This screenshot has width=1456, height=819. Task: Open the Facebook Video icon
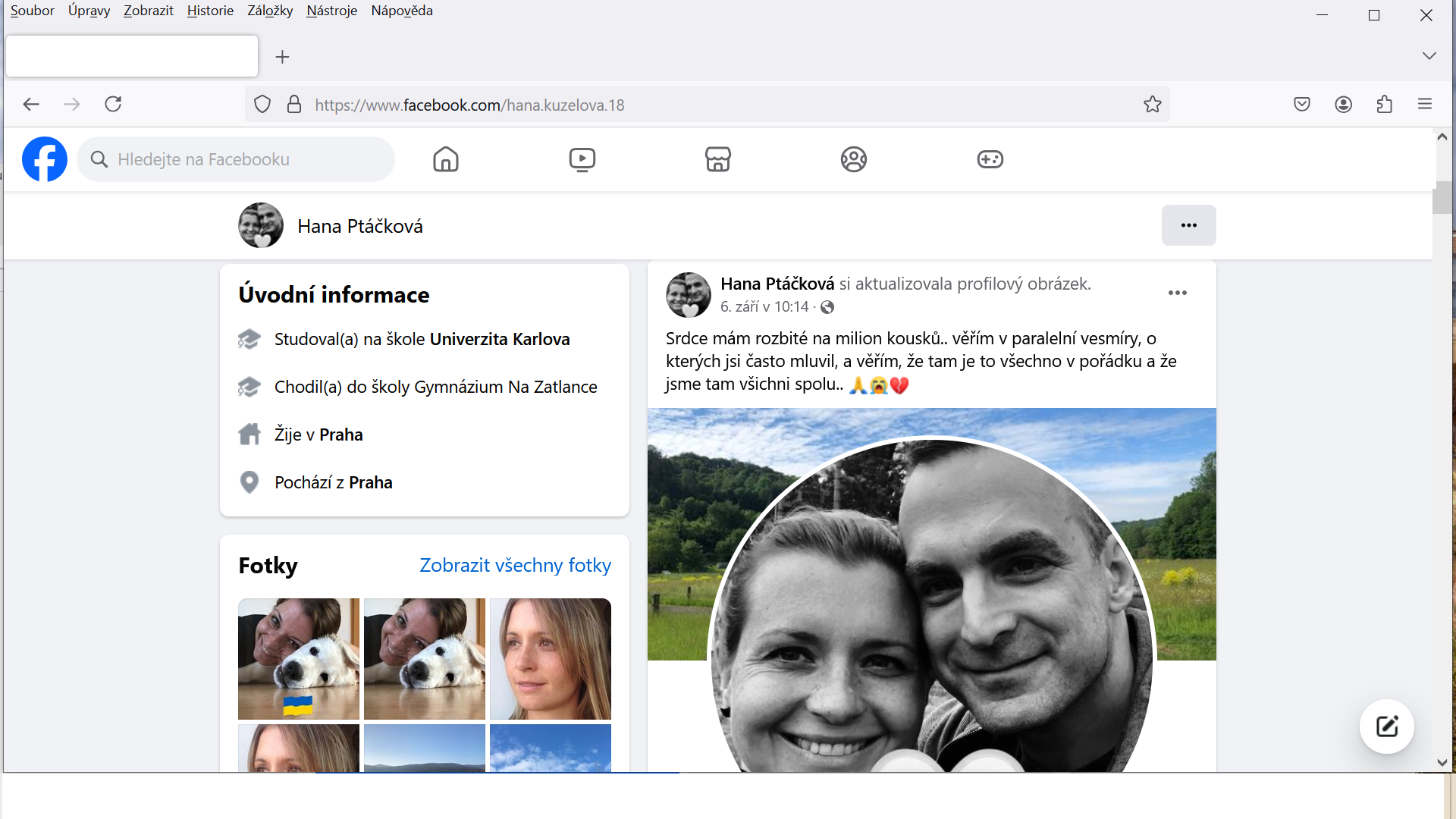(582, 159)
